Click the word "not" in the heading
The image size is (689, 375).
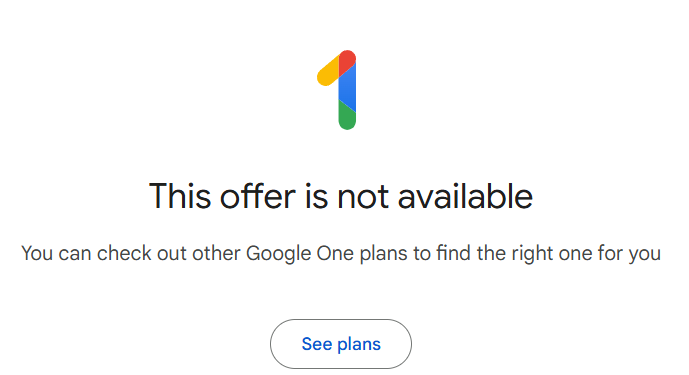click(363, 196)
